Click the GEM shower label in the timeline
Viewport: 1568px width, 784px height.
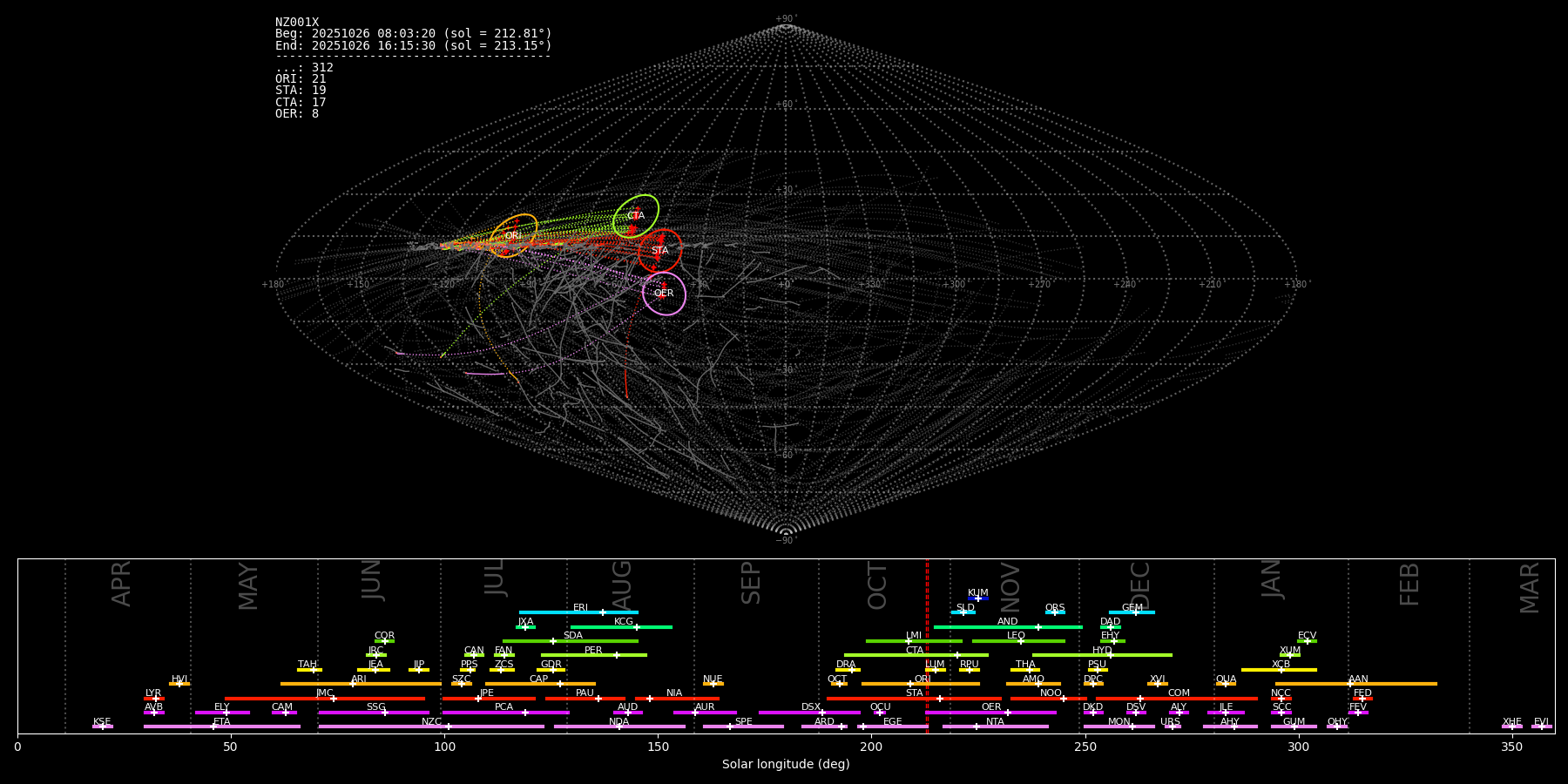[x=1132, y=608]
